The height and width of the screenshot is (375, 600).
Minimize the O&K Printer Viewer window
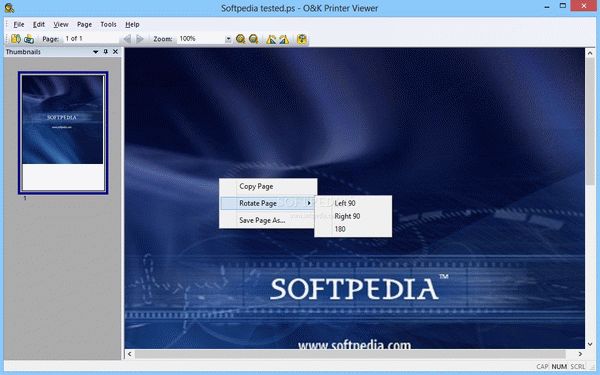click(x=547, y=7)
